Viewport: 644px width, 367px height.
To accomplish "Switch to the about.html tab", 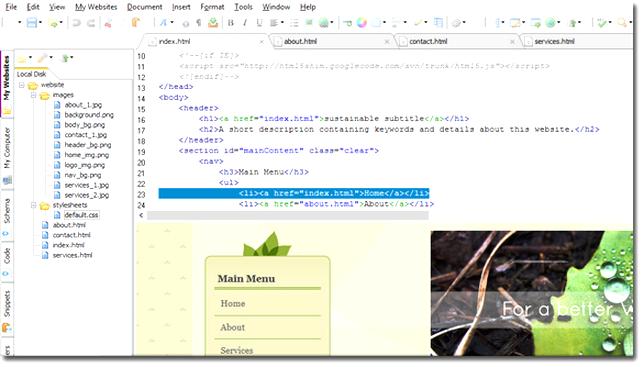I will click(x=331, y=41).
